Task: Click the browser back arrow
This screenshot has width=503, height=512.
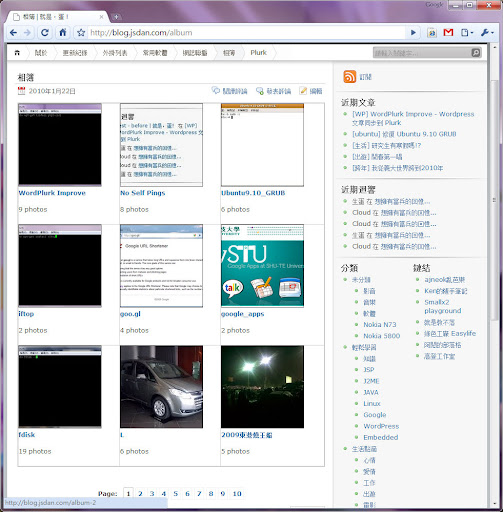Action: click(13, 33)
